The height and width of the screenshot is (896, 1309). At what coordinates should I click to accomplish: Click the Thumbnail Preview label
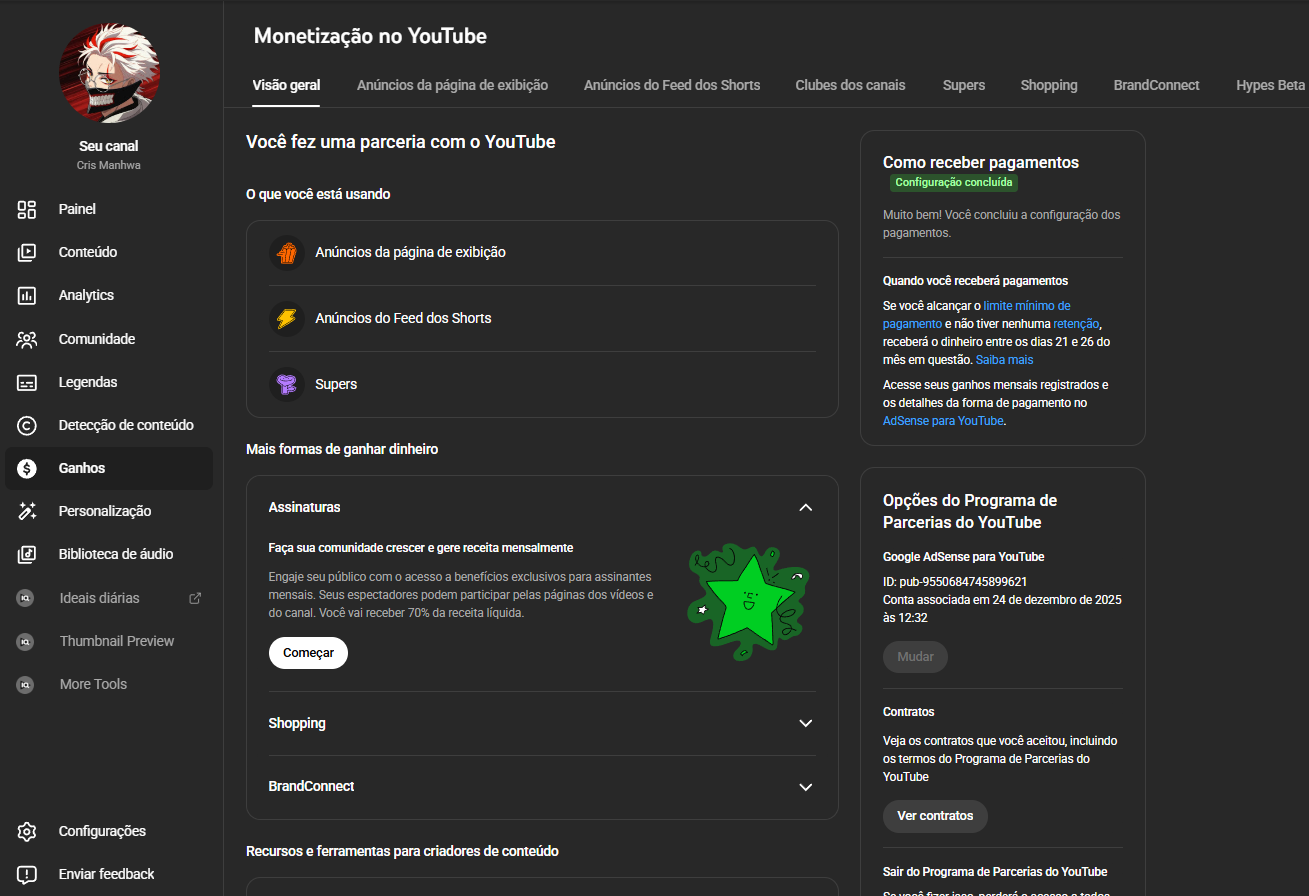point(117,641)
